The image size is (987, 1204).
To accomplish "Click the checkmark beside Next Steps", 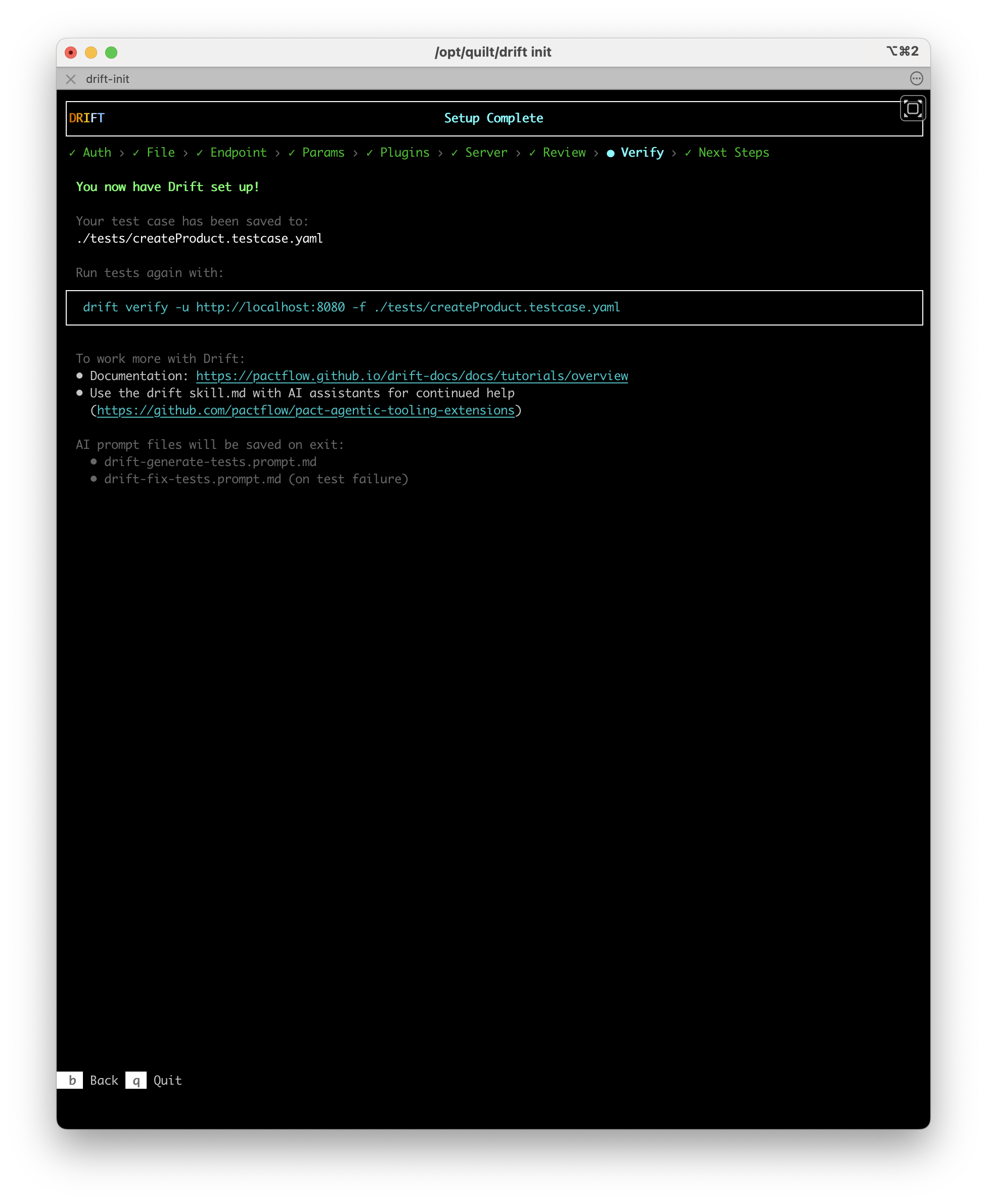I will [x=688, y=153].
